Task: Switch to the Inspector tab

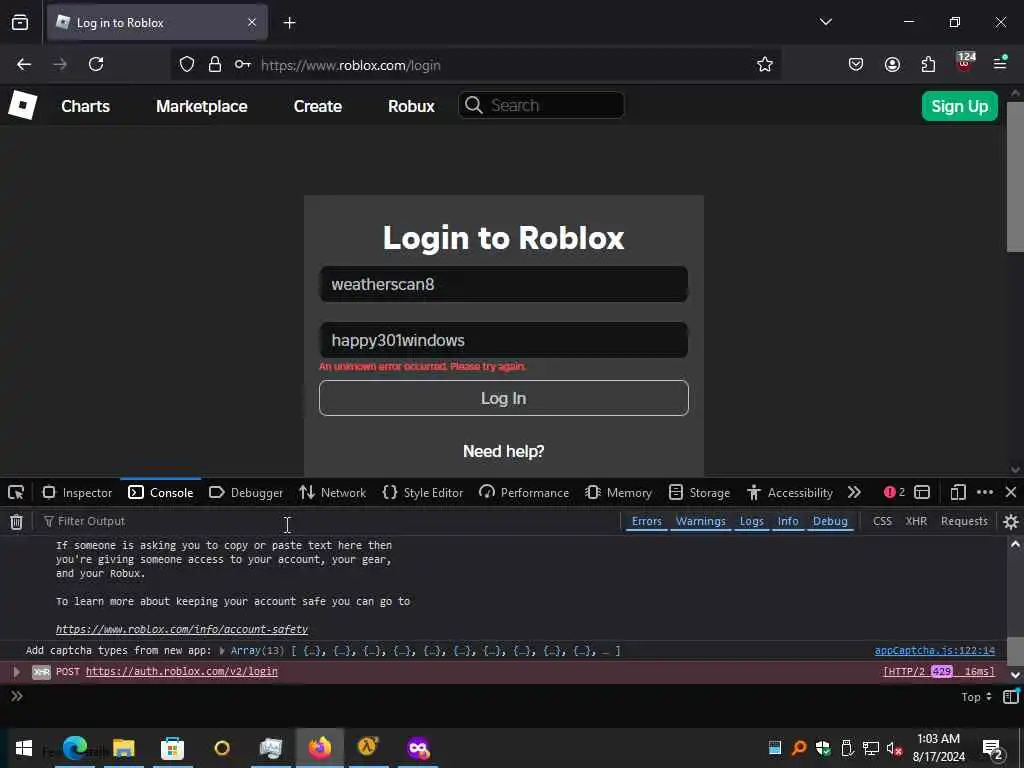Action: coord(77,492)
